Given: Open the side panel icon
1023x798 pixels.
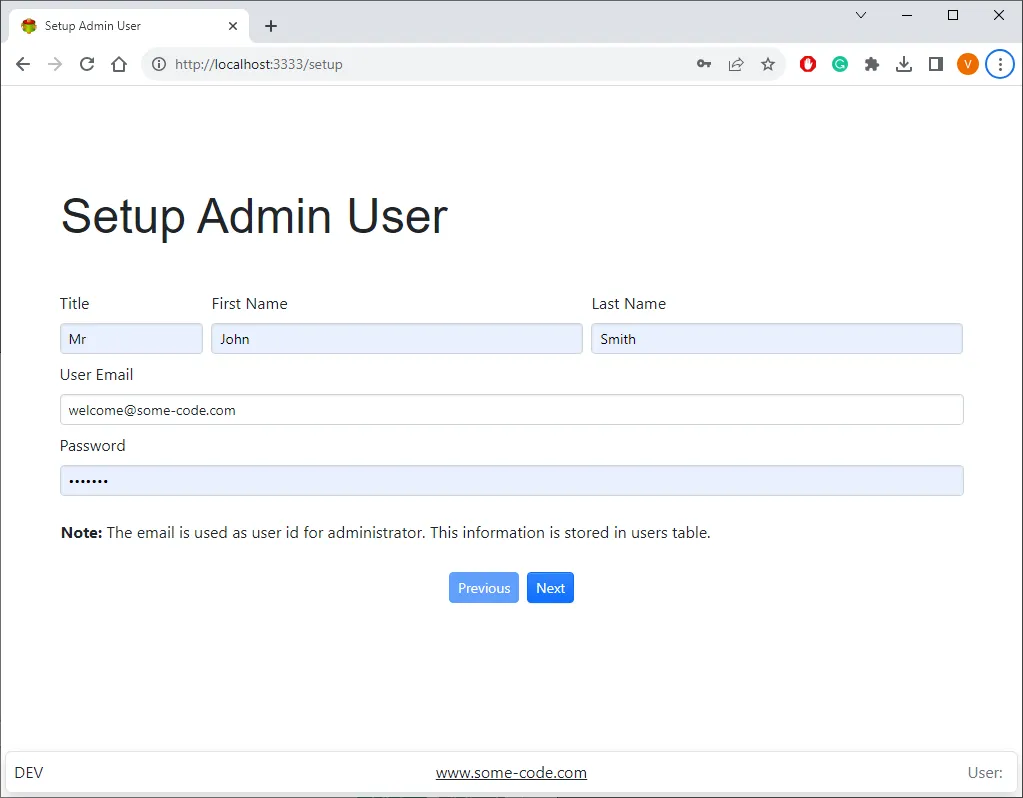Looking at the screenshot, I should (x=935, y=63).
